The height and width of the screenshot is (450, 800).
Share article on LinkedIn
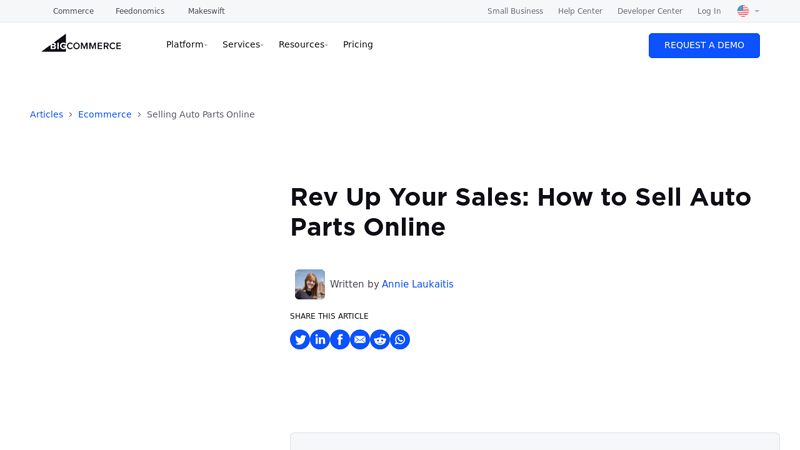click(320, 340)
